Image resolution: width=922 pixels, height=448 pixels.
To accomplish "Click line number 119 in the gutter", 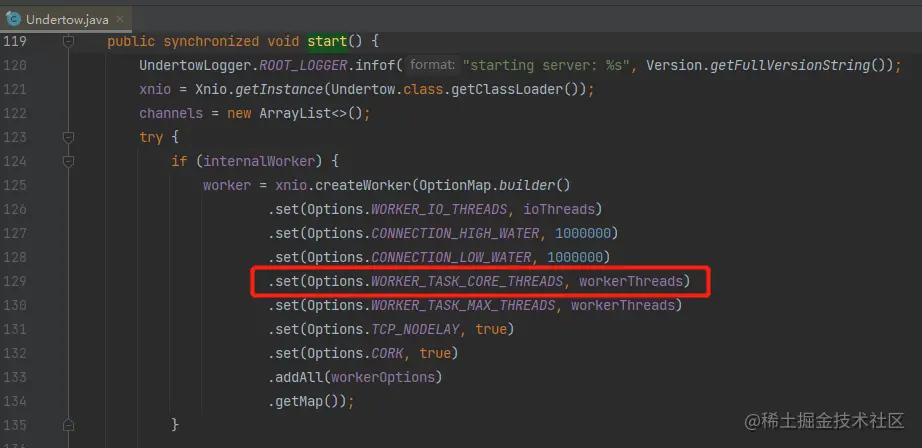I will 14,42.
